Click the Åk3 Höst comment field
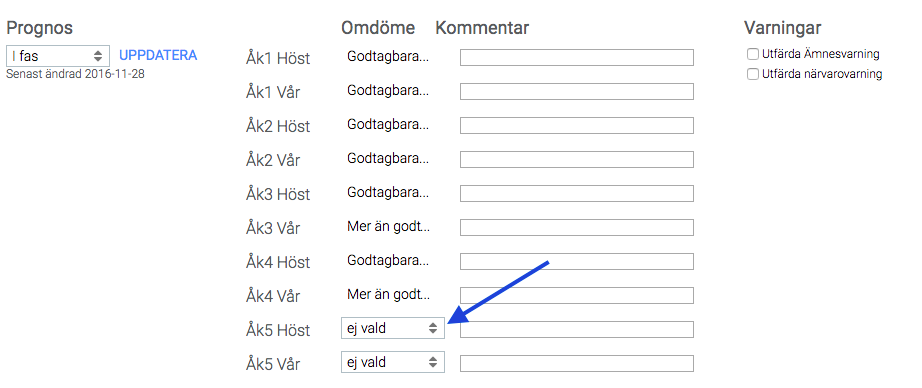The image size is (922, 388). pos(576,193)
